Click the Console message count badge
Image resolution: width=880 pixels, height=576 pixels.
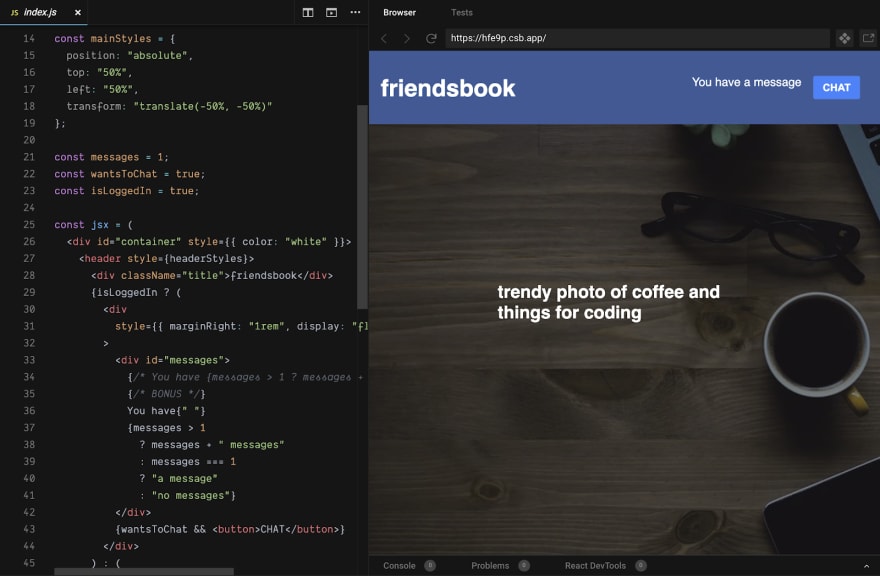click(x=430, y=565)
